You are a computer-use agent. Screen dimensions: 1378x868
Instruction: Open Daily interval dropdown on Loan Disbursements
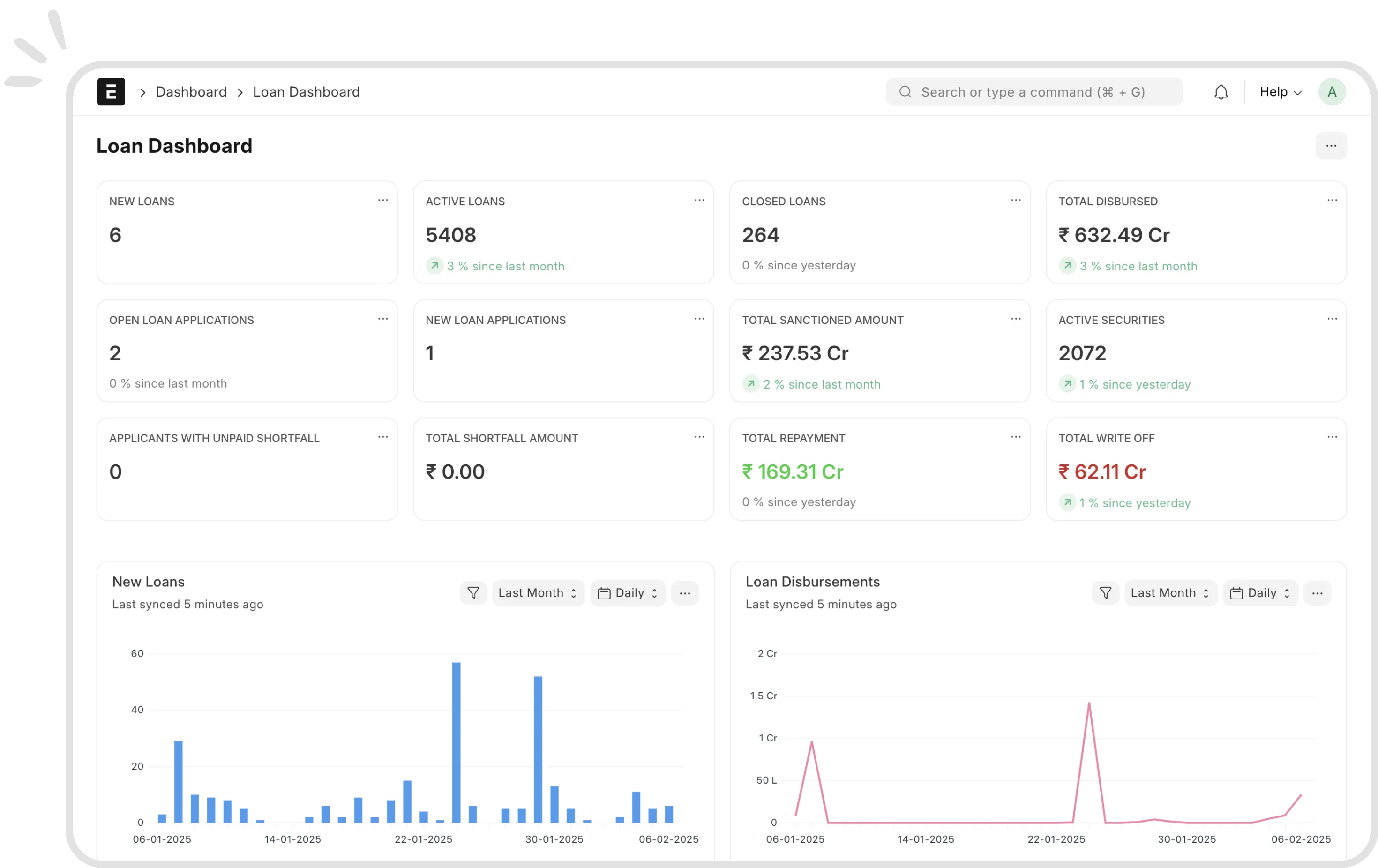1259,593
